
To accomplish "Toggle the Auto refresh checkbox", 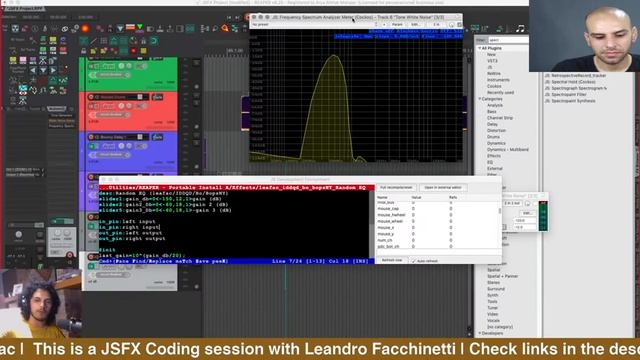I will [413, 260].
